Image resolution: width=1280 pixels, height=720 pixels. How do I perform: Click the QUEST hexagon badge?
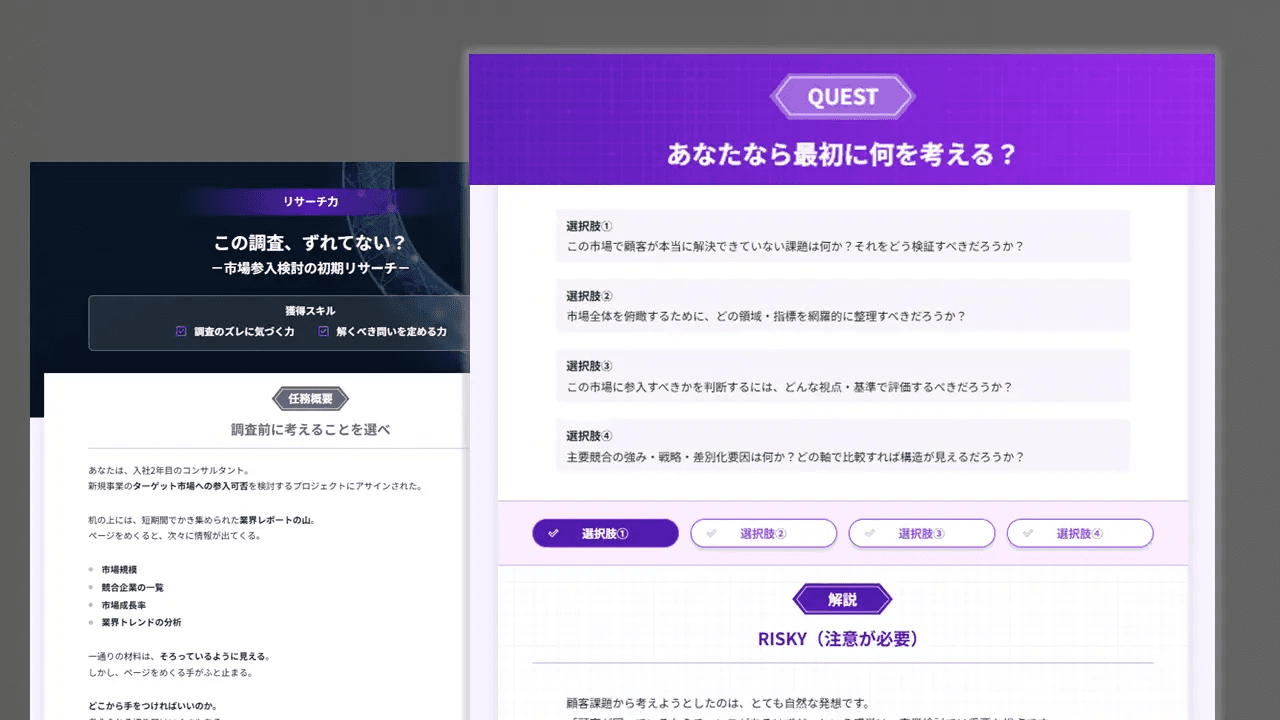[842, 97]
